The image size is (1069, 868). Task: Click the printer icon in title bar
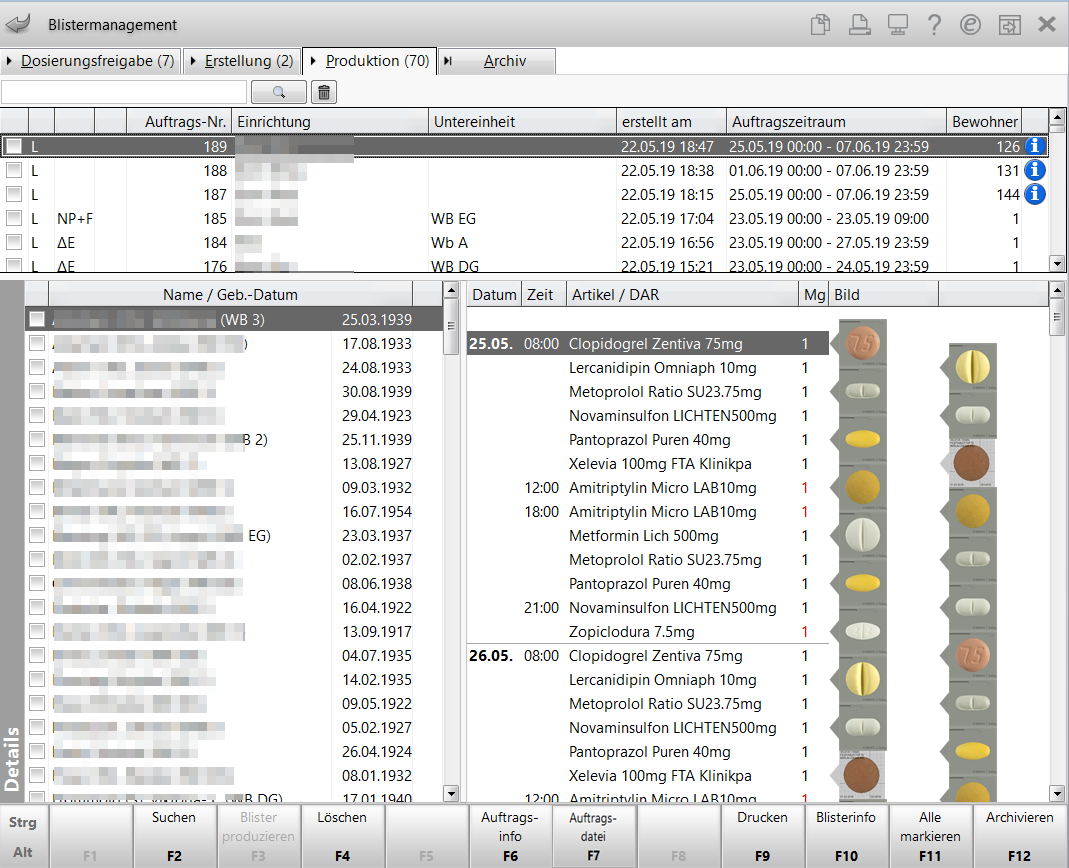(x=859, y=25)
